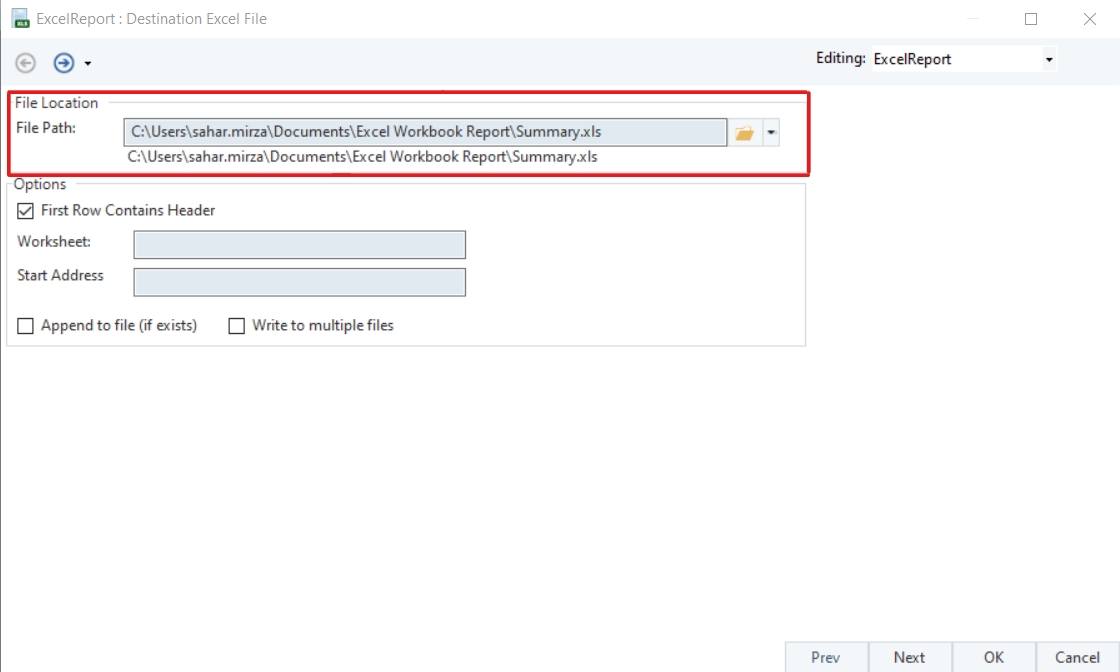Click the forward navigation arrow icon
This screenshot has height=672, width=1120.
(64, 63)
